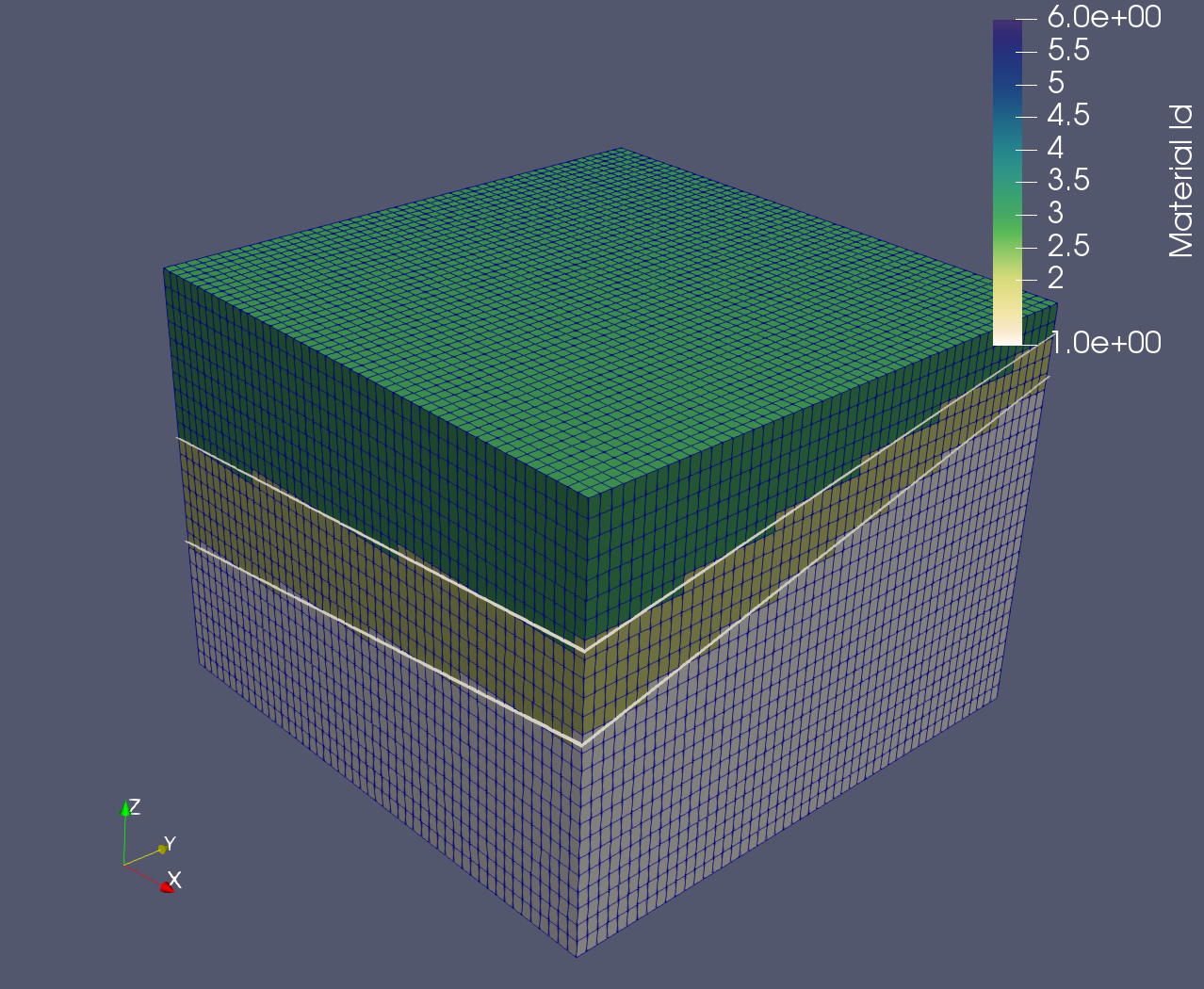The width and height of the screenshot is (1204, 989).
Task: Click the empty background below the orientation axes
Action: tap(141, 942)
